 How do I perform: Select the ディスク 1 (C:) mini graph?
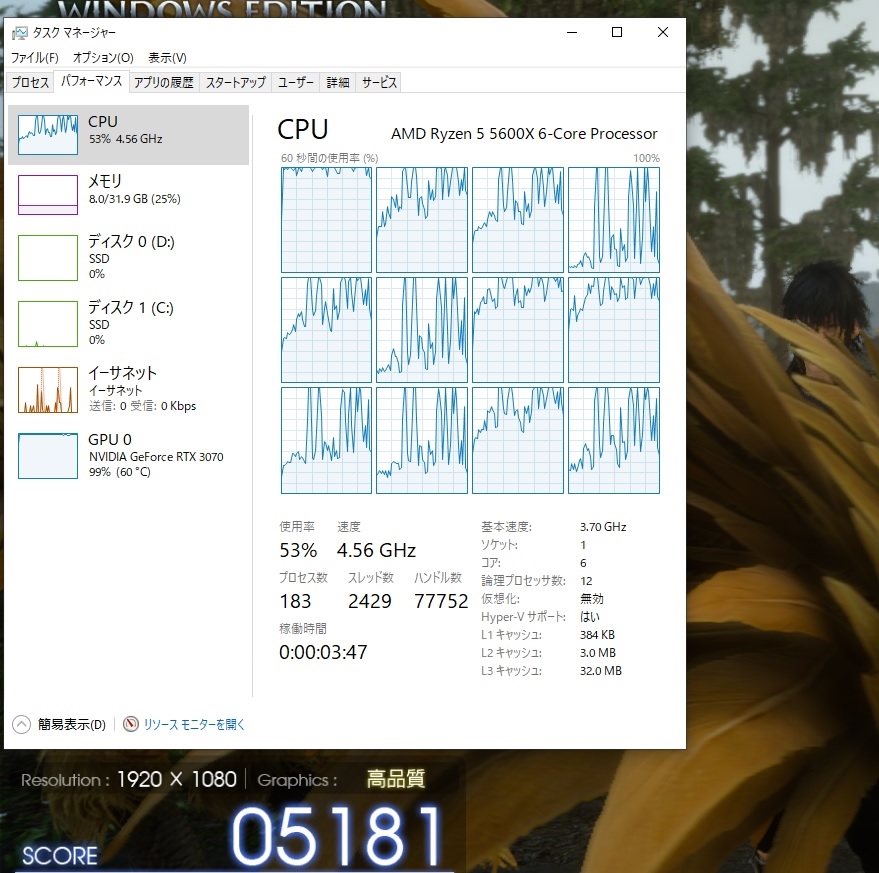pyautogui.click(x=48, y=324)
